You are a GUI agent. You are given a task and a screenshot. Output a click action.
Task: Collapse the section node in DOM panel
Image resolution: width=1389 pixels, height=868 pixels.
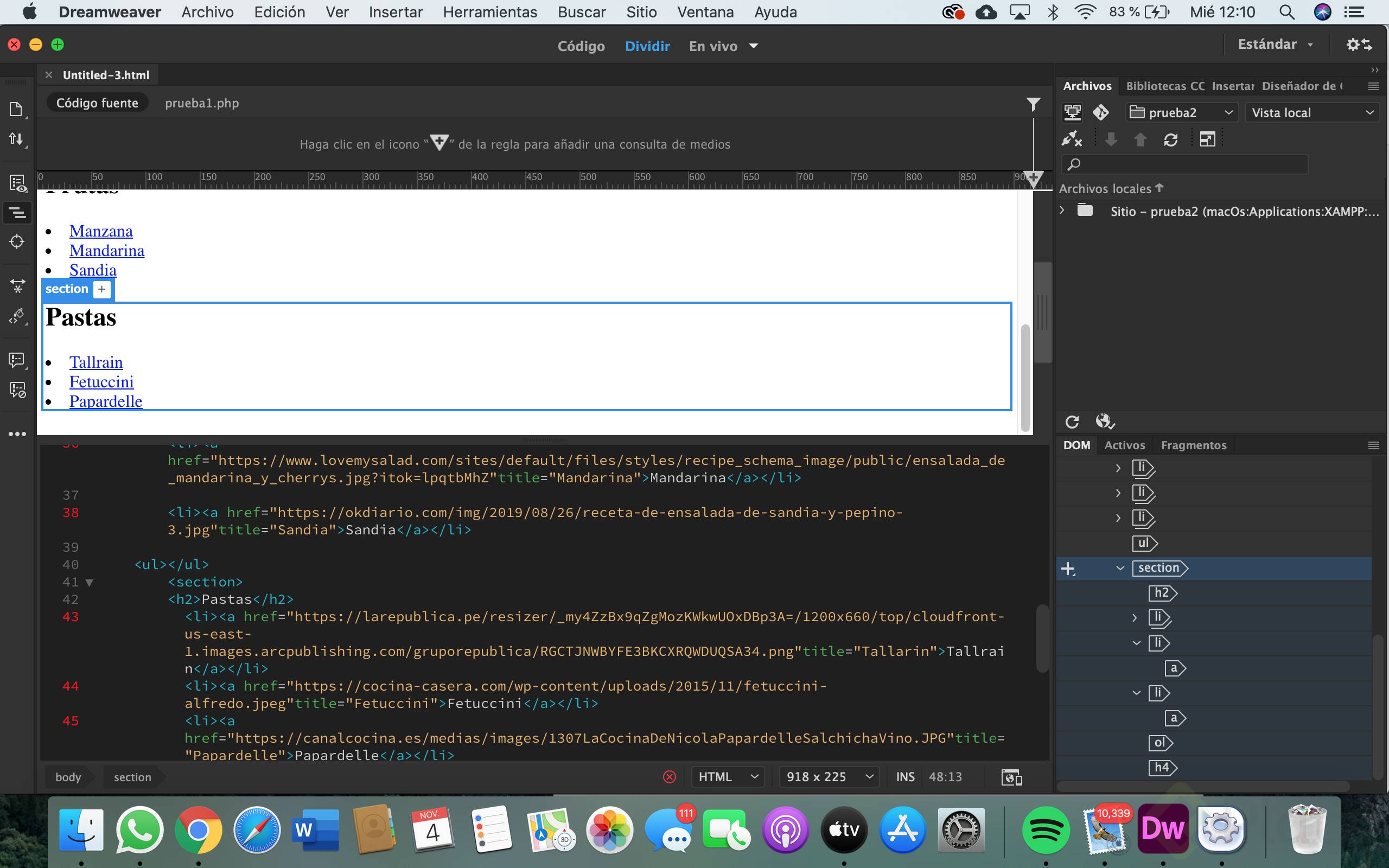click(x=1120, y=569)
